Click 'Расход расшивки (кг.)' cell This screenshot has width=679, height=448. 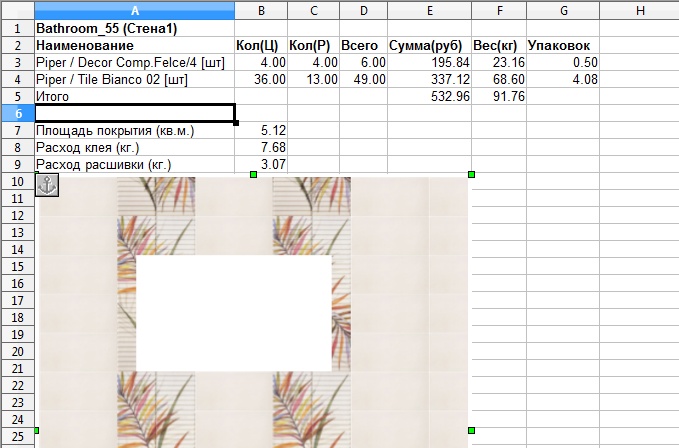pos(135,164)
